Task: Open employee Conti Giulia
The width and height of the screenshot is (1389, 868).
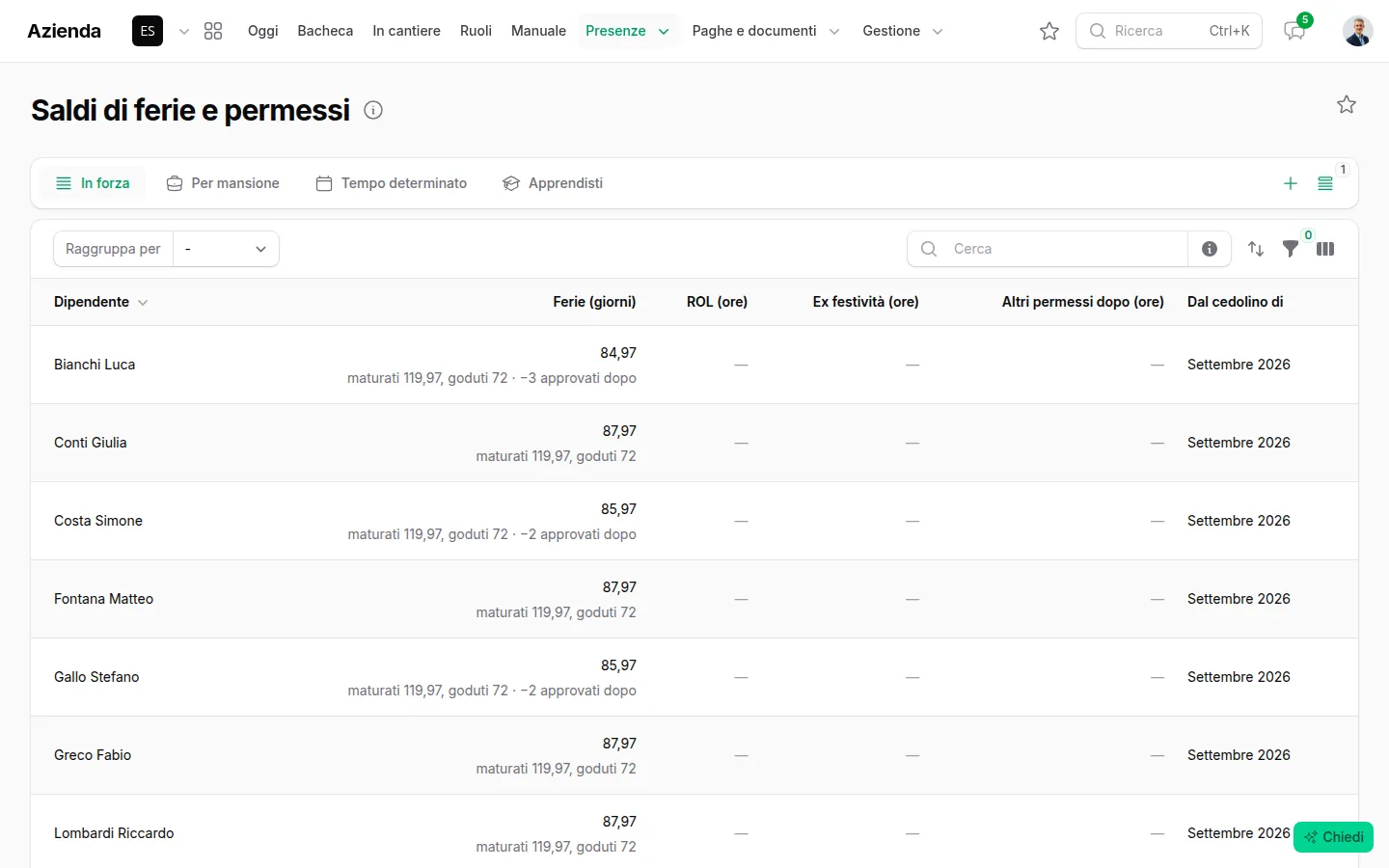Action: (x=91, y=443)
